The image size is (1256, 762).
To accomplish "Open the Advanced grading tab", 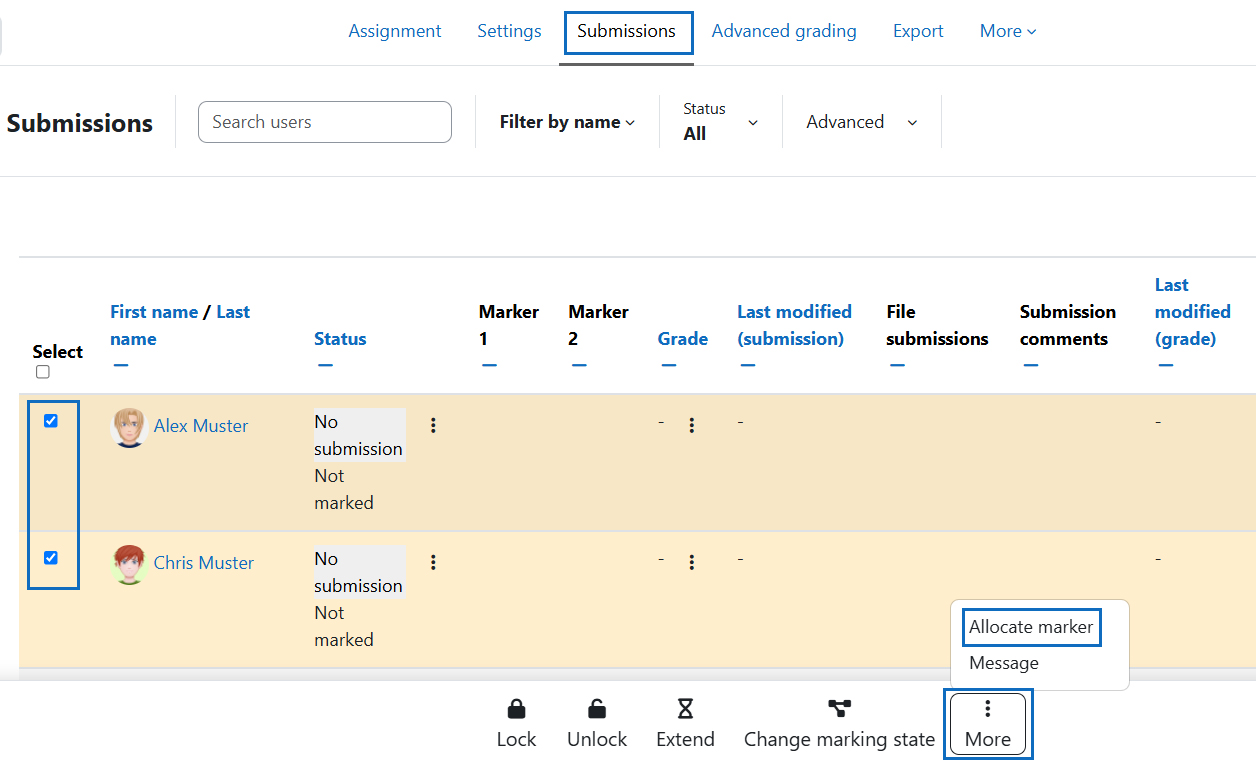I will pos(784,31).
